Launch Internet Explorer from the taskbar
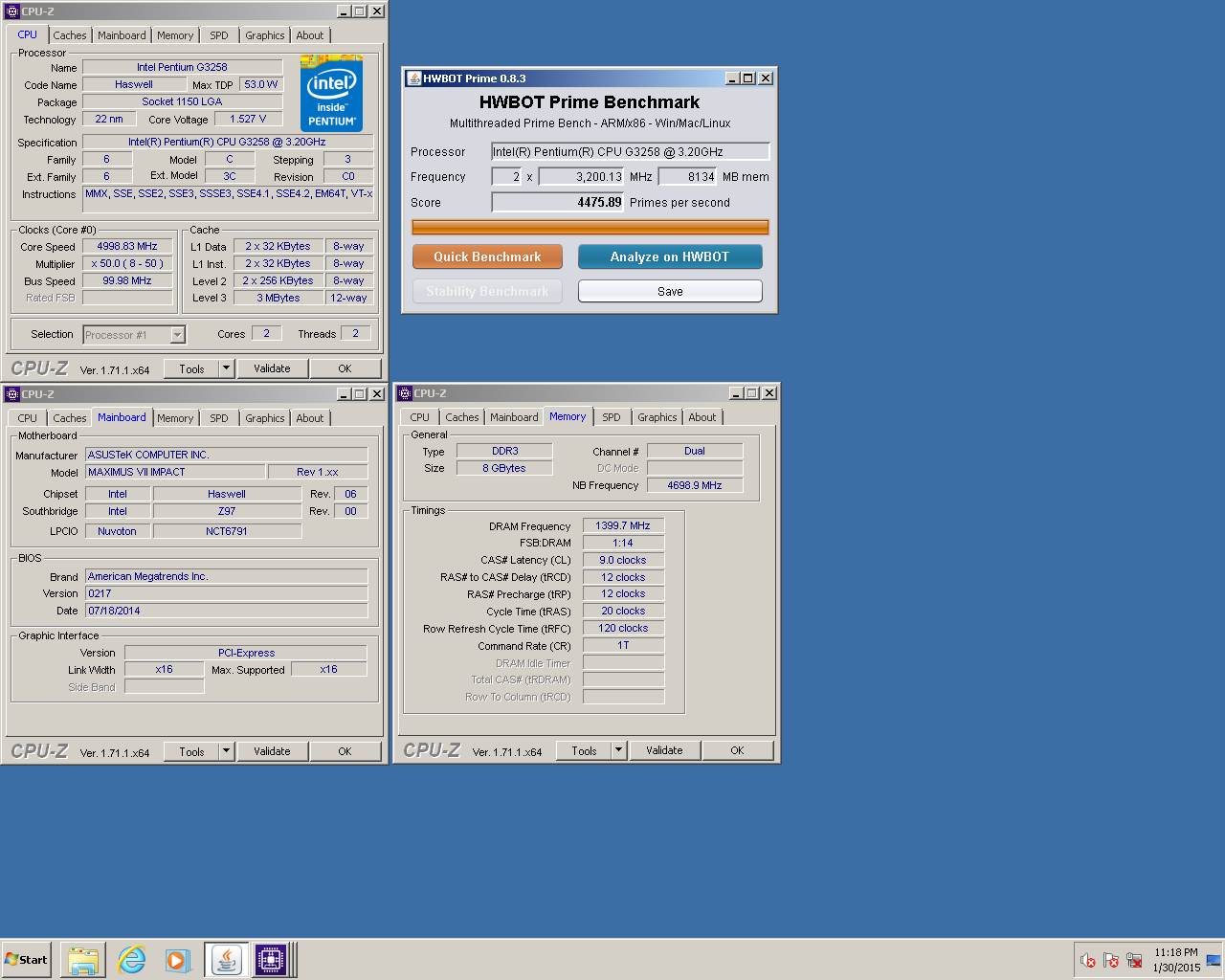 (131, 960)
